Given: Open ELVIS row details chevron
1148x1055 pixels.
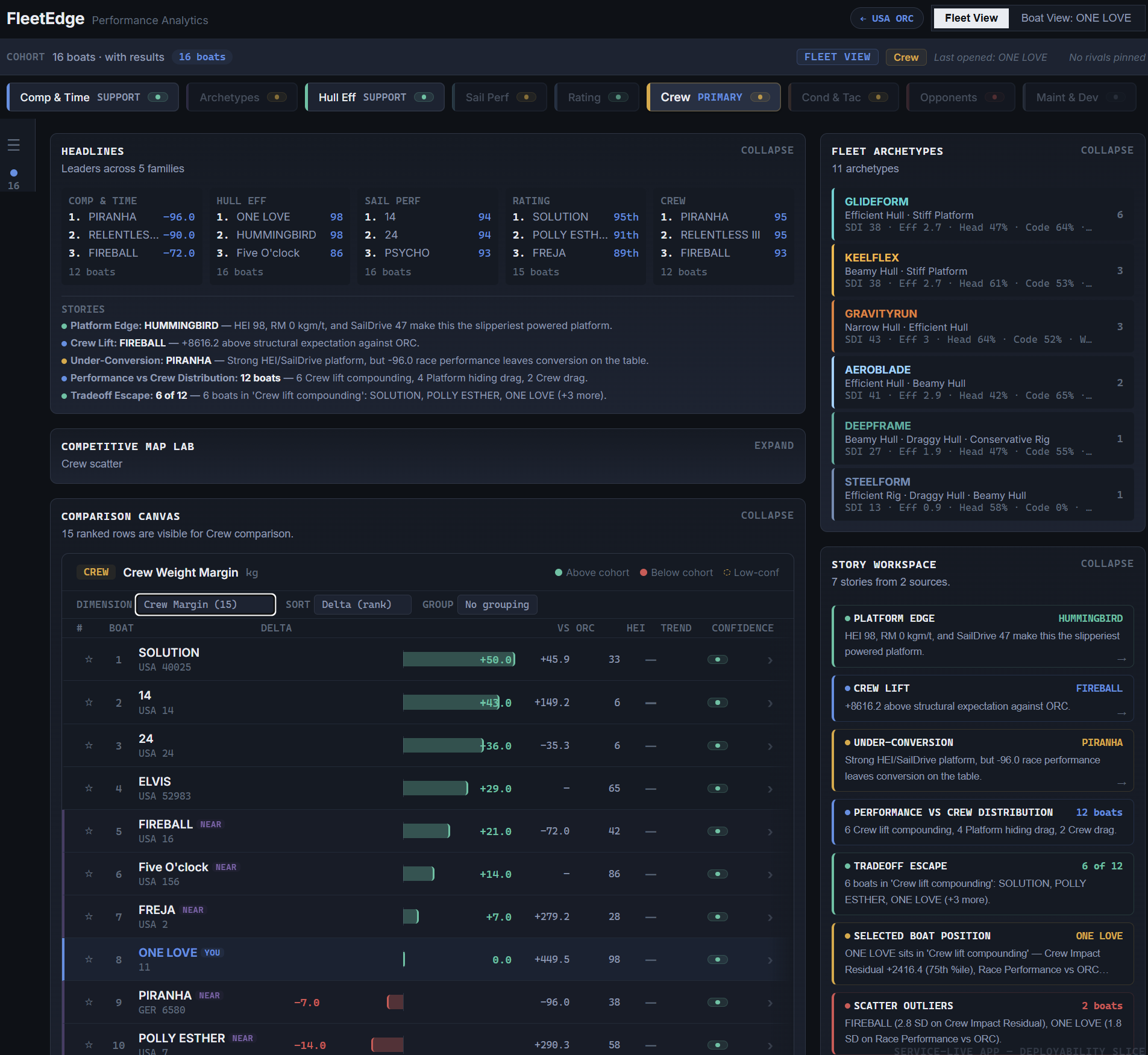Looking at the screenshot, I should [770, 789].
